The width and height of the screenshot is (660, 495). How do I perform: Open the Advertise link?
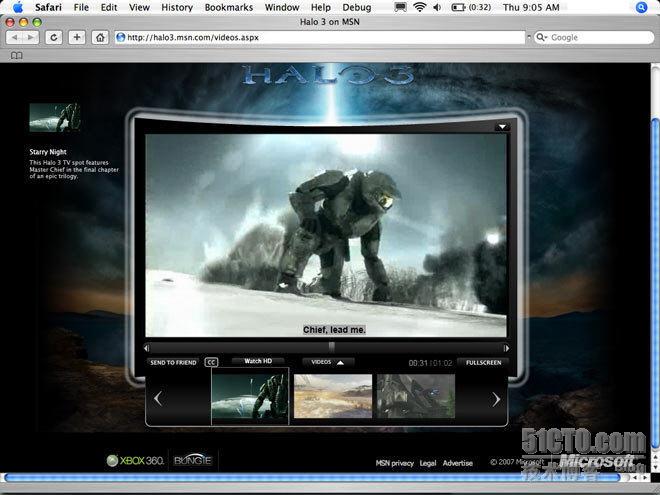coord(458,463)
